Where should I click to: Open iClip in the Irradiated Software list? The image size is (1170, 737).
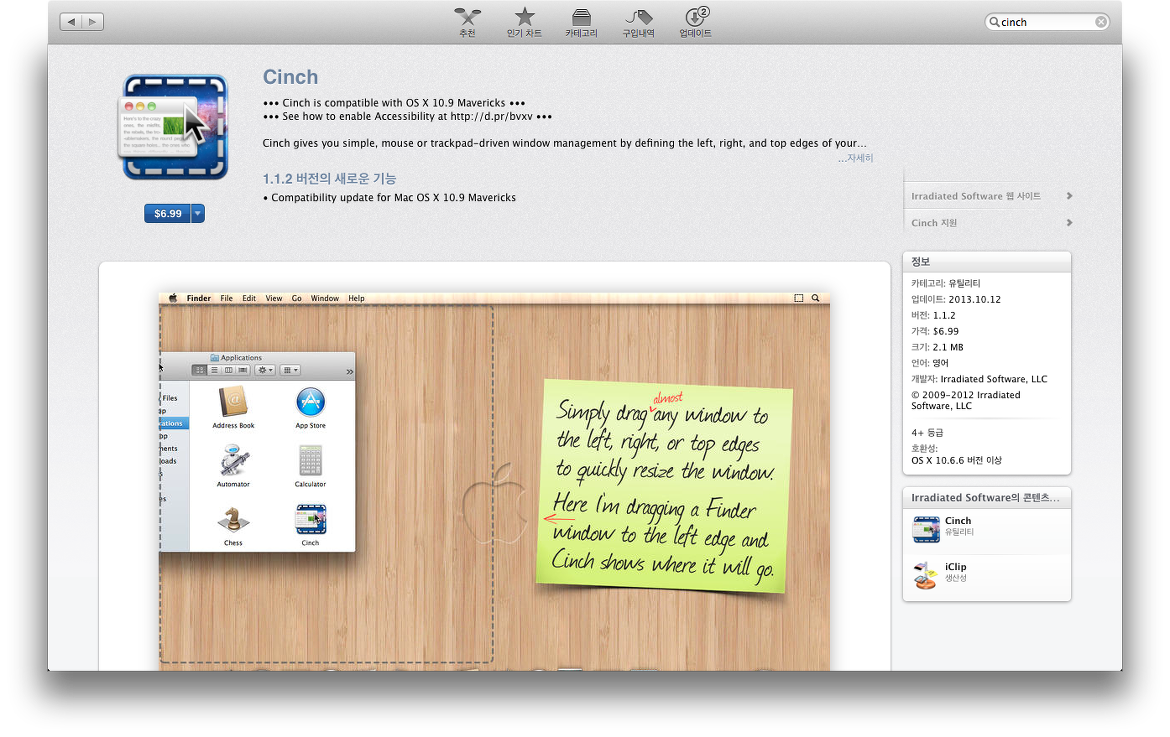986,575
